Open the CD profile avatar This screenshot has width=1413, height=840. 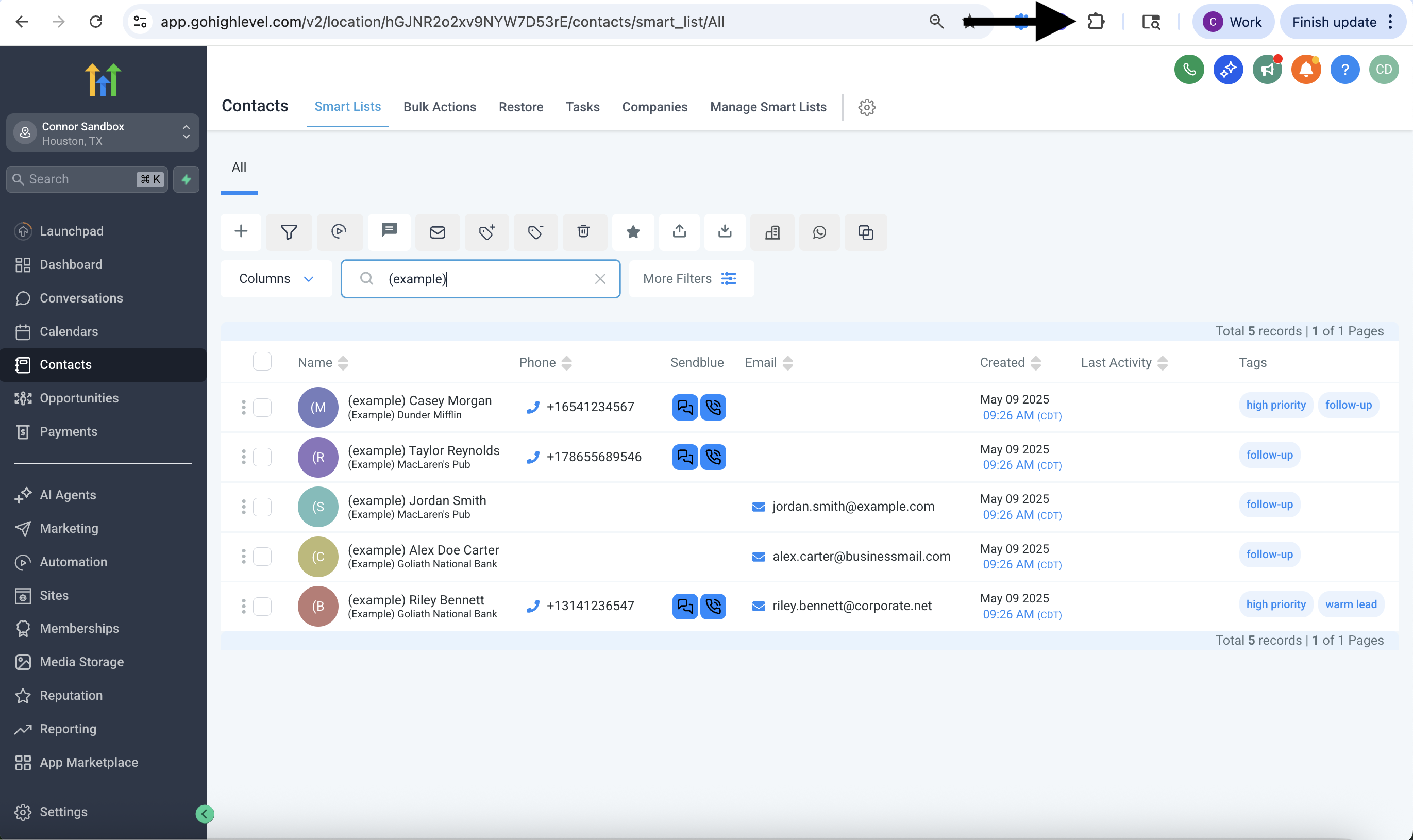(1384, 69)
